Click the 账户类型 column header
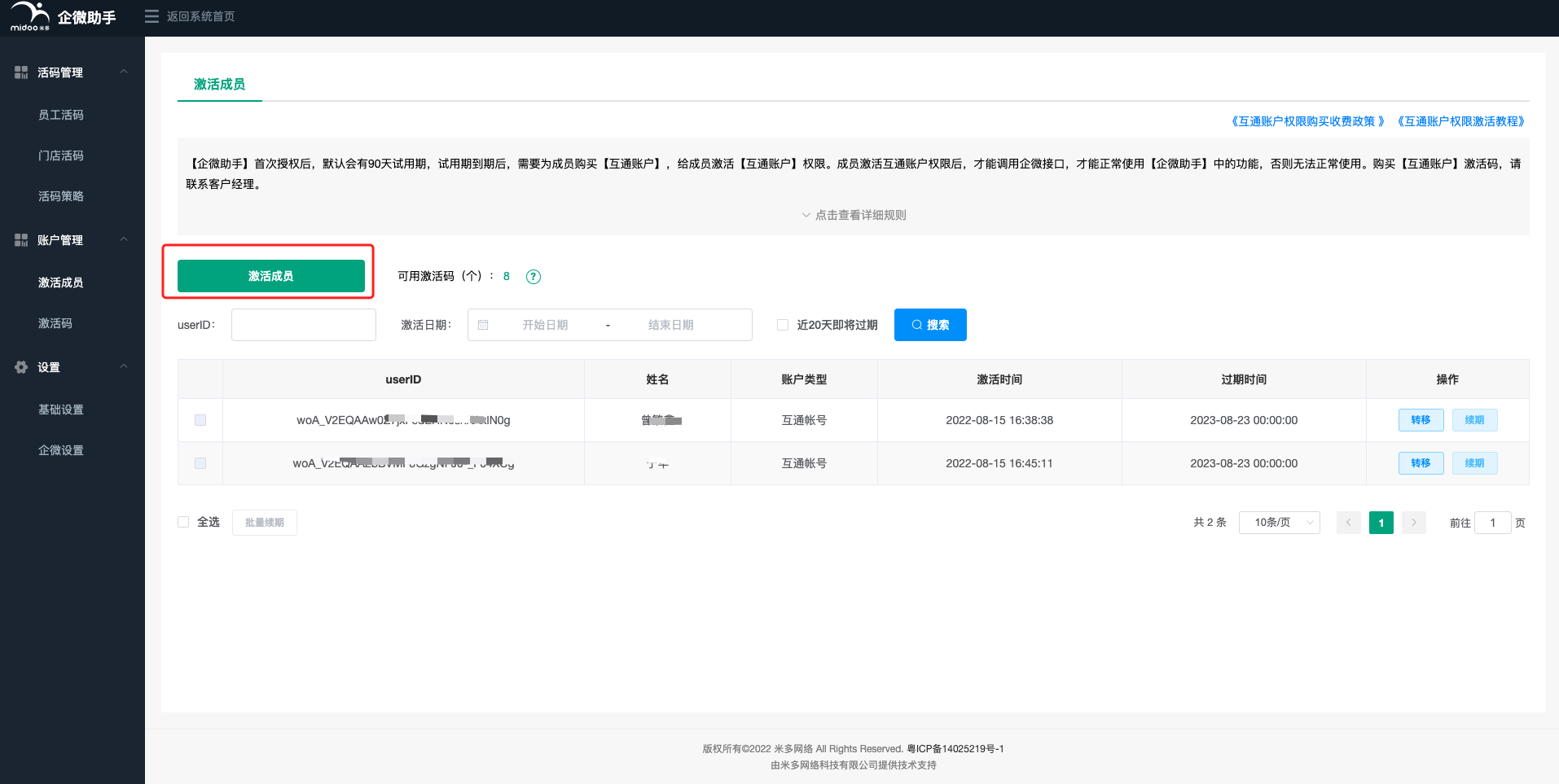Viewport: 1559px width, 784px height. click(804, 379)
